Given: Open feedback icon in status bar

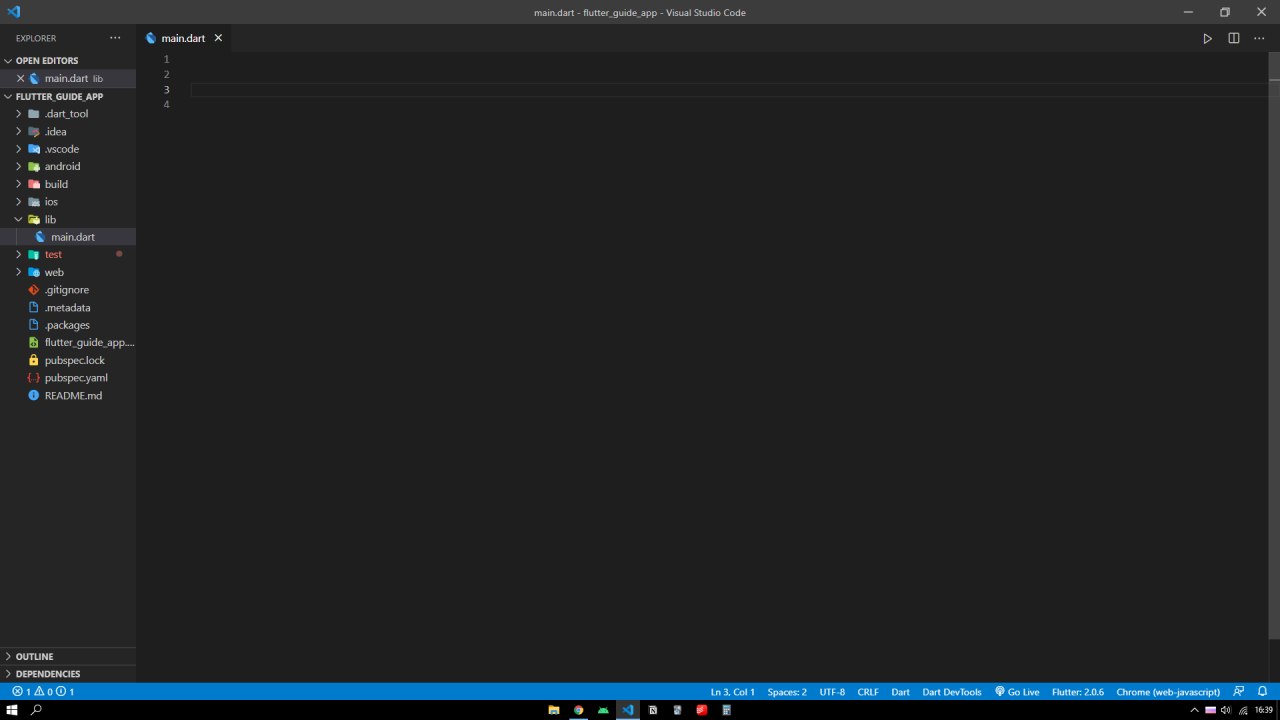Looking at the screenshot, I should [x=1239, y=692].
